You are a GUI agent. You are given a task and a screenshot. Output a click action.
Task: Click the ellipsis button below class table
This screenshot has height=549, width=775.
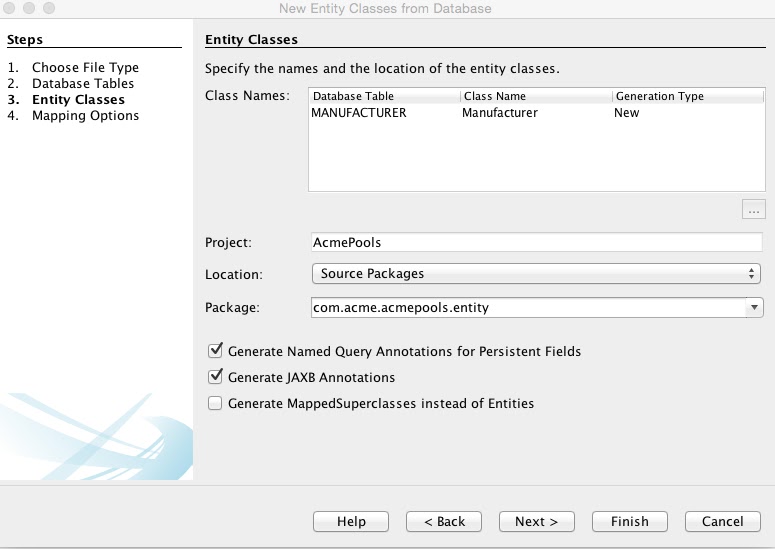point(753,210)
